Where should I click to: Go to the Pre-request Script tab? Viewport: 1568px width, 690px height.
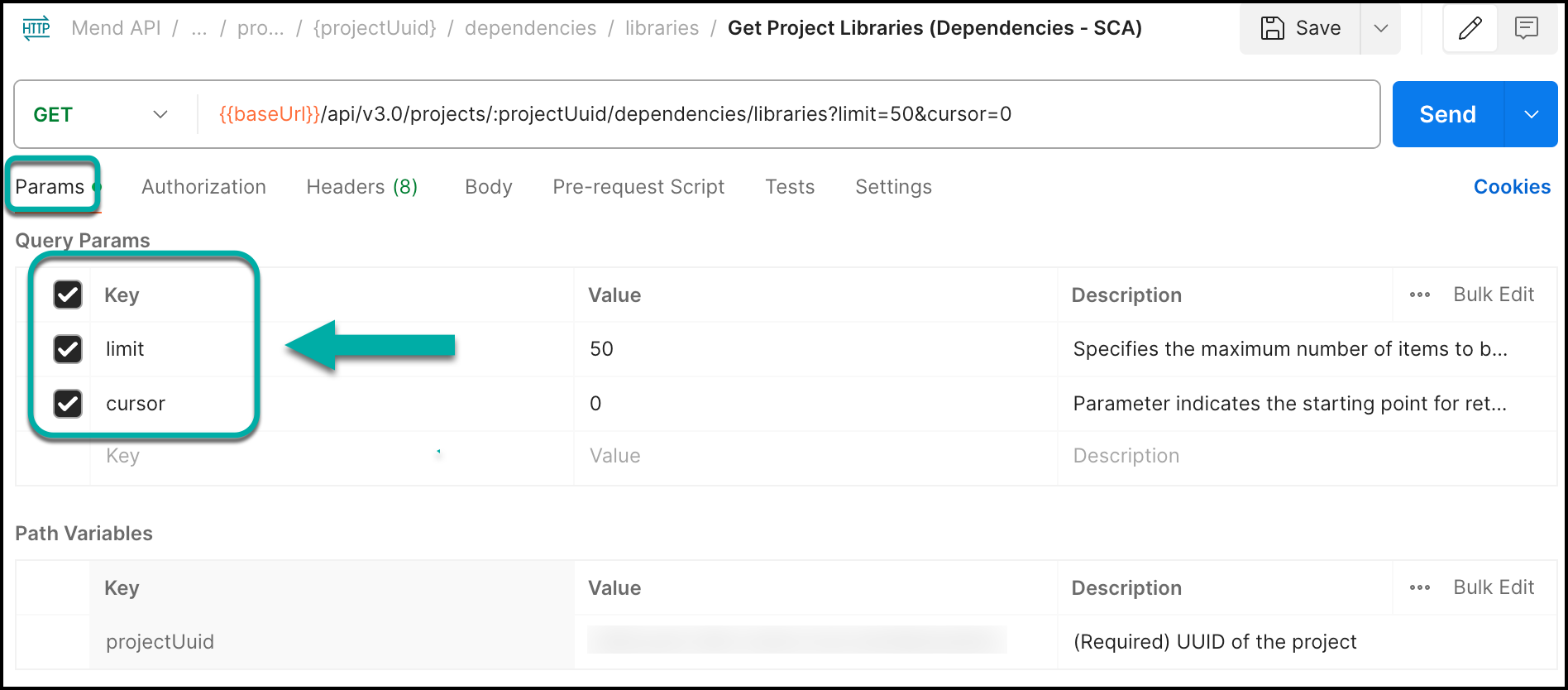(x=638, y=187)
